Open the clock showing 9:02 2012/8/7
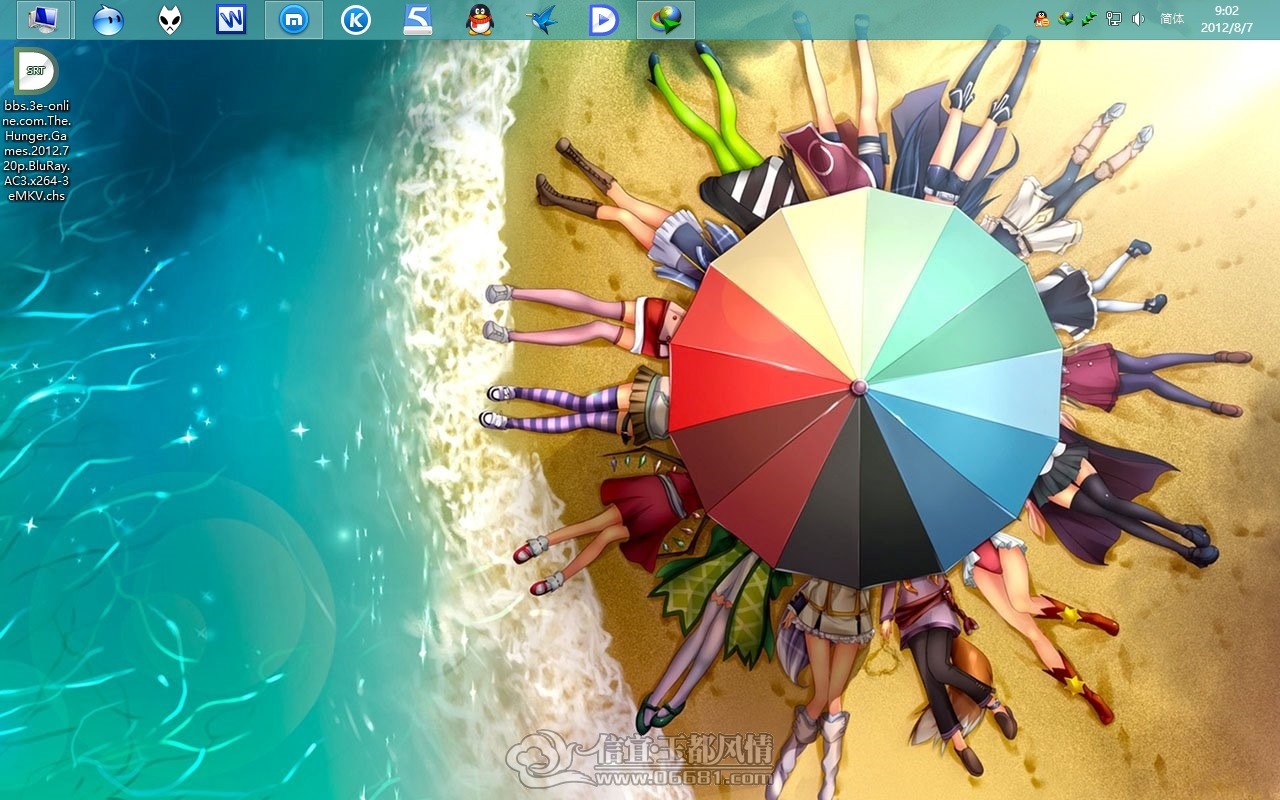1280x800 pixels. click(1227, 19)
